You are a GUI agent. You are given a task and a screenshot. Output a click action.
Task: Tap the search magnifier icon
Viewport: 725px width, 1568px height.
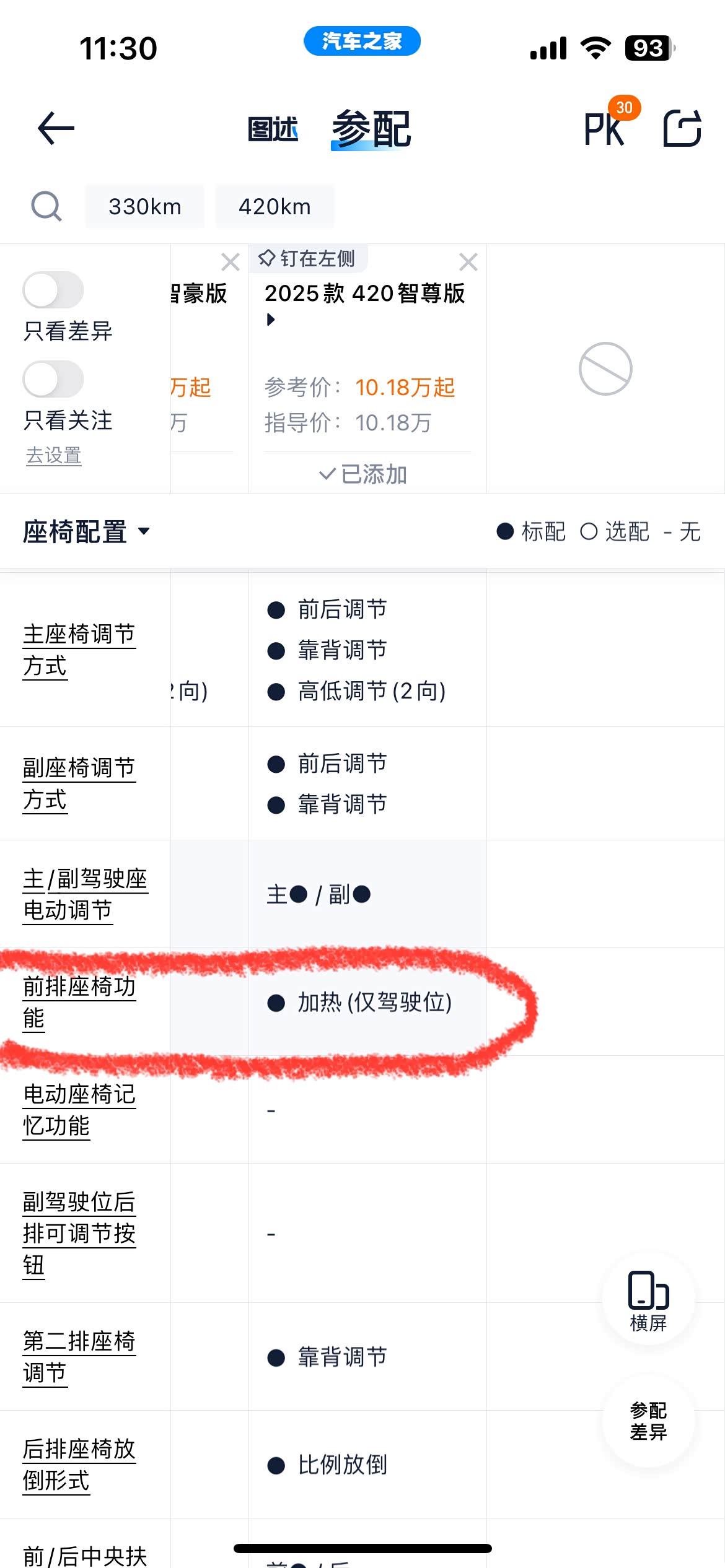(46, 206)
